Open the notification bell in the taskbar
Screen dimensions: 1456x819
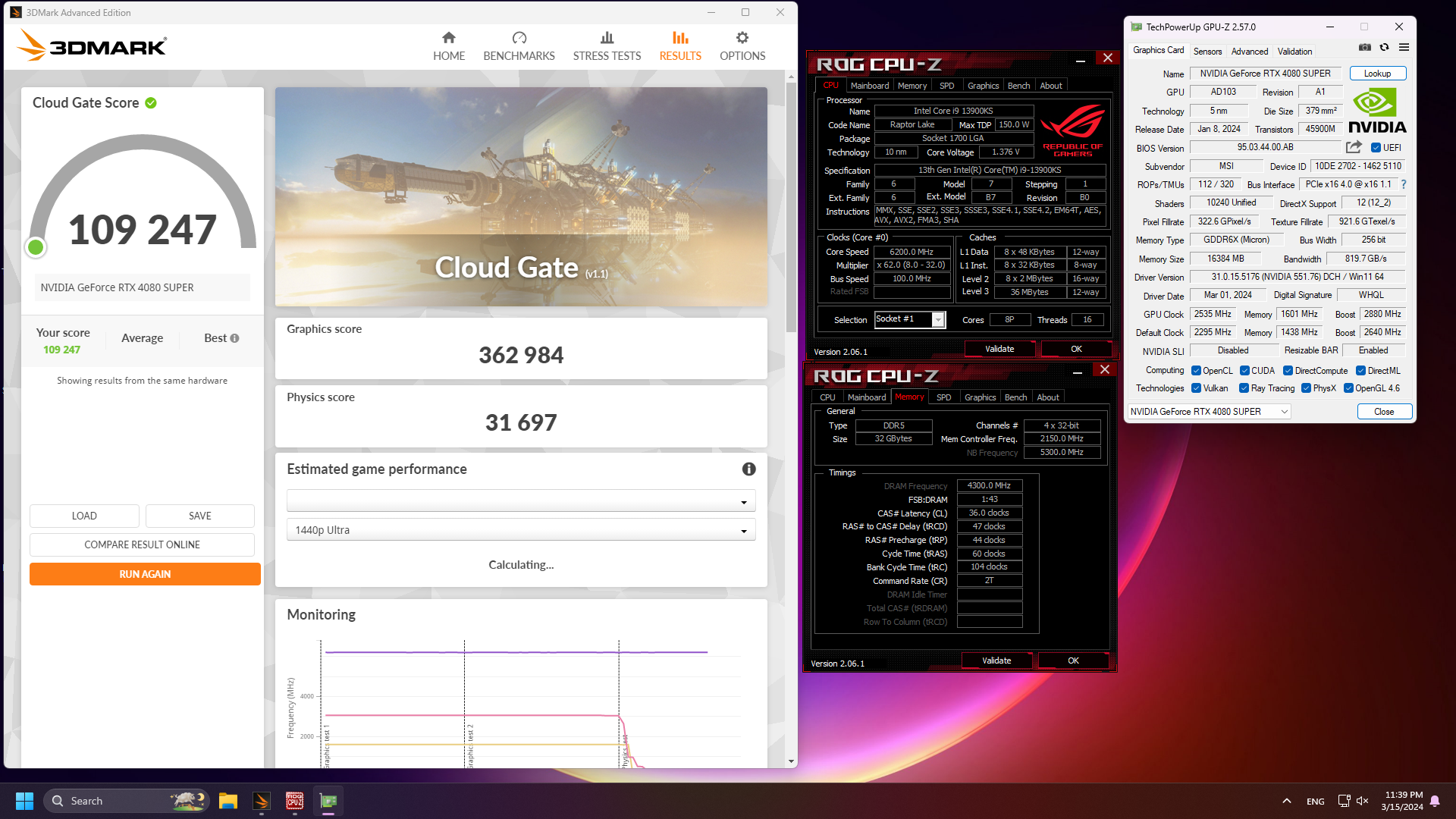click(x=1435, y=801)
